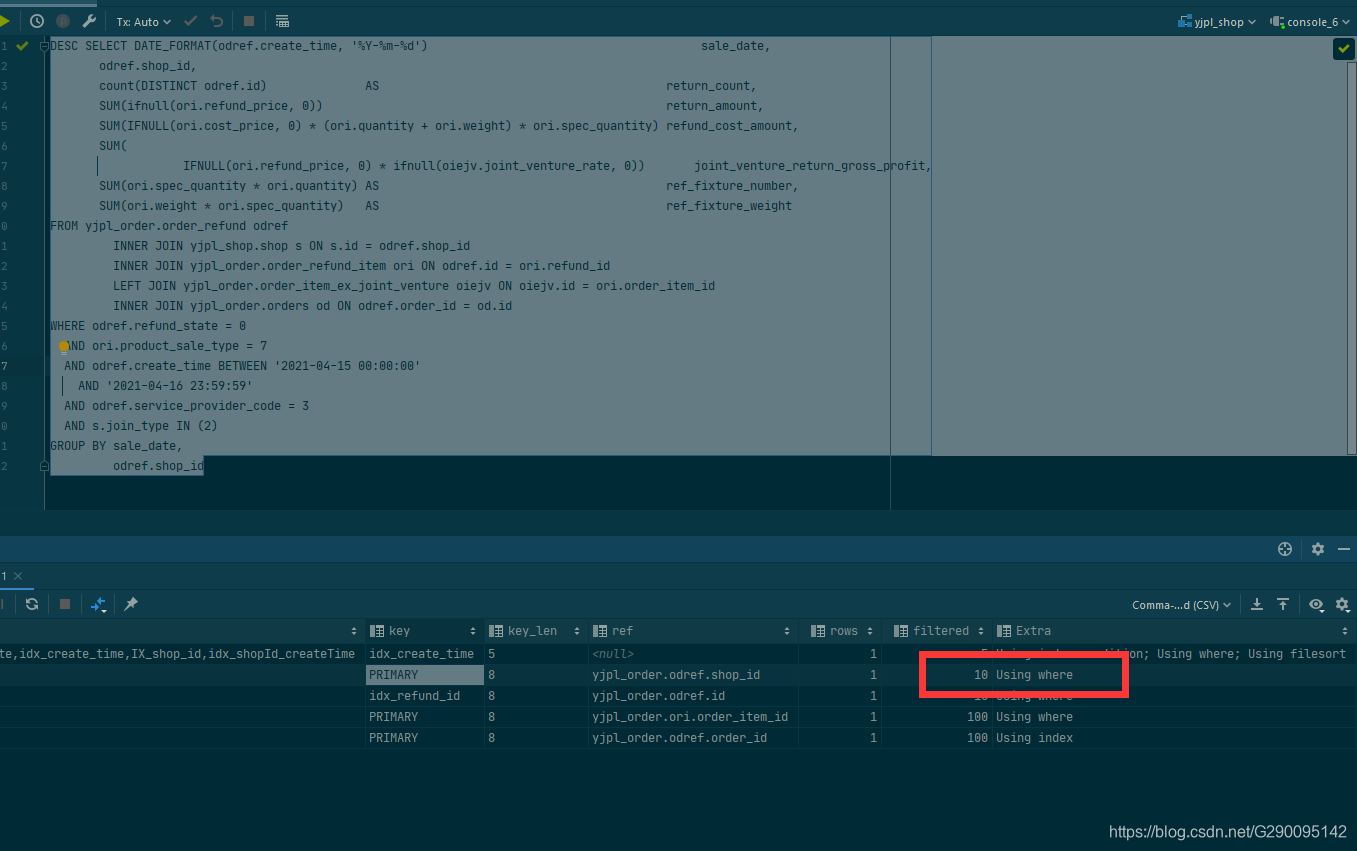The width and height of the screenshot is (1357, 851).
Task: Click the target crosshair icon in results header
Action: (x=1285, y=549)
